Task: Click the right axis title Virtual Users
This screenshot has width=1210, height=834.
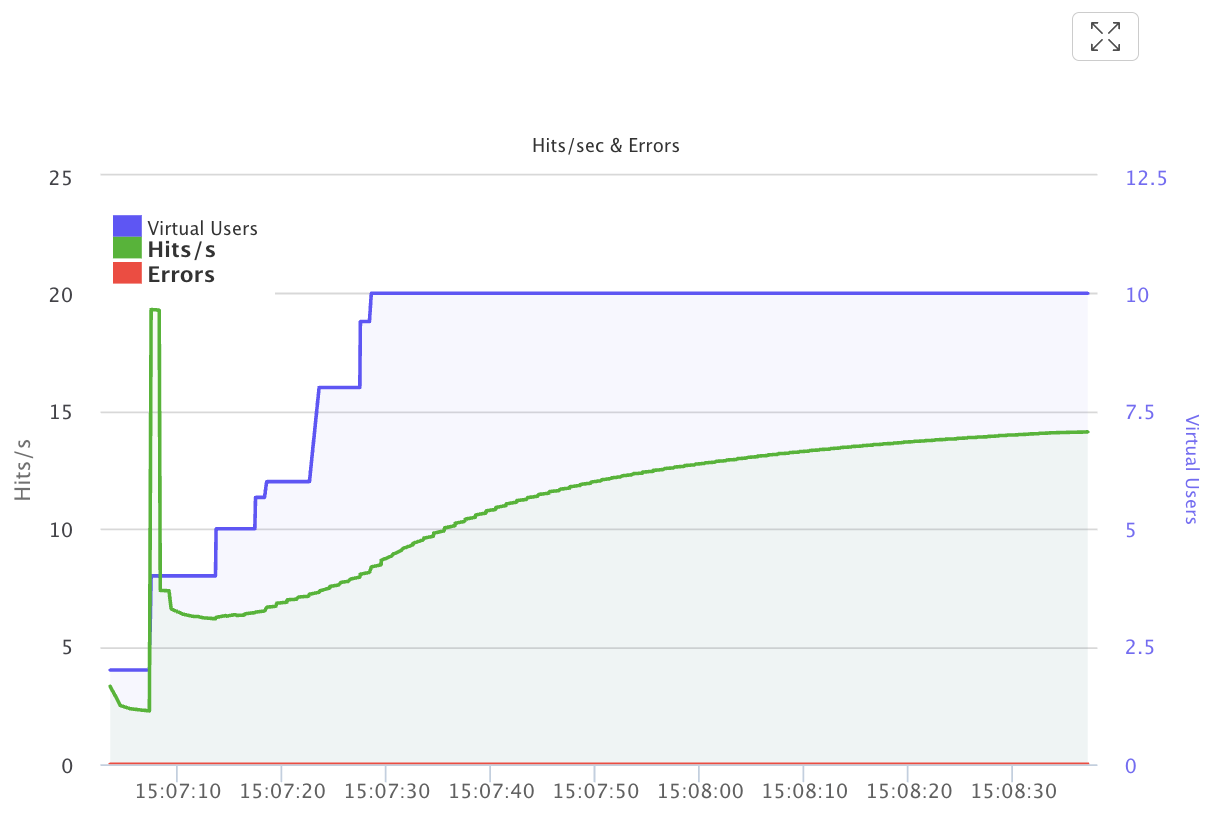Action: click(1191, 469)
